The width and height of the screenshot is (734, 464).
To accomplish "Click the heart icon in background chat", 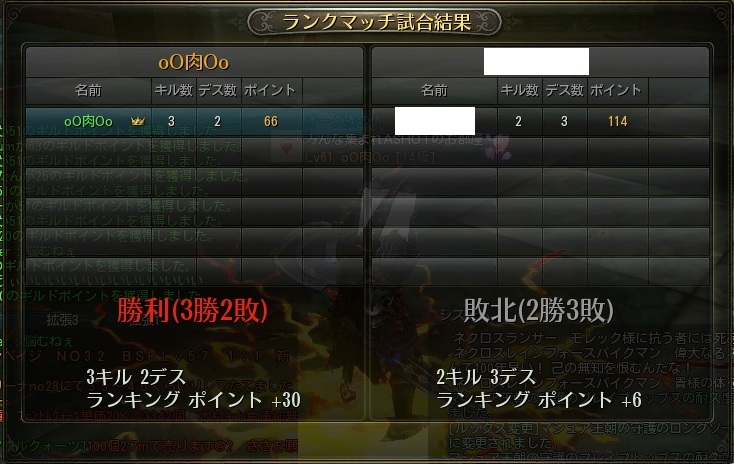I will tap(286, 148).
